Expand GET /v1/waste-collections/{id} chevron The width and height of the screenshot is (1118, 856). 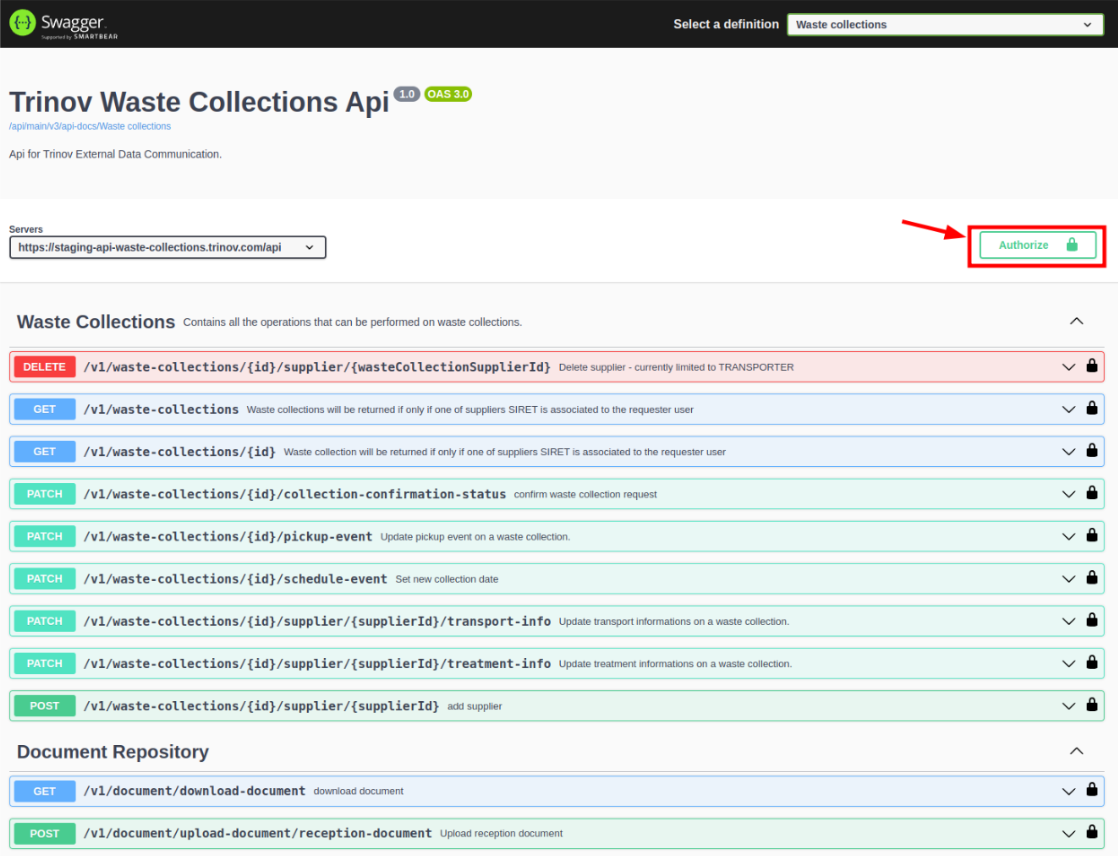[x=1068, y=452]
